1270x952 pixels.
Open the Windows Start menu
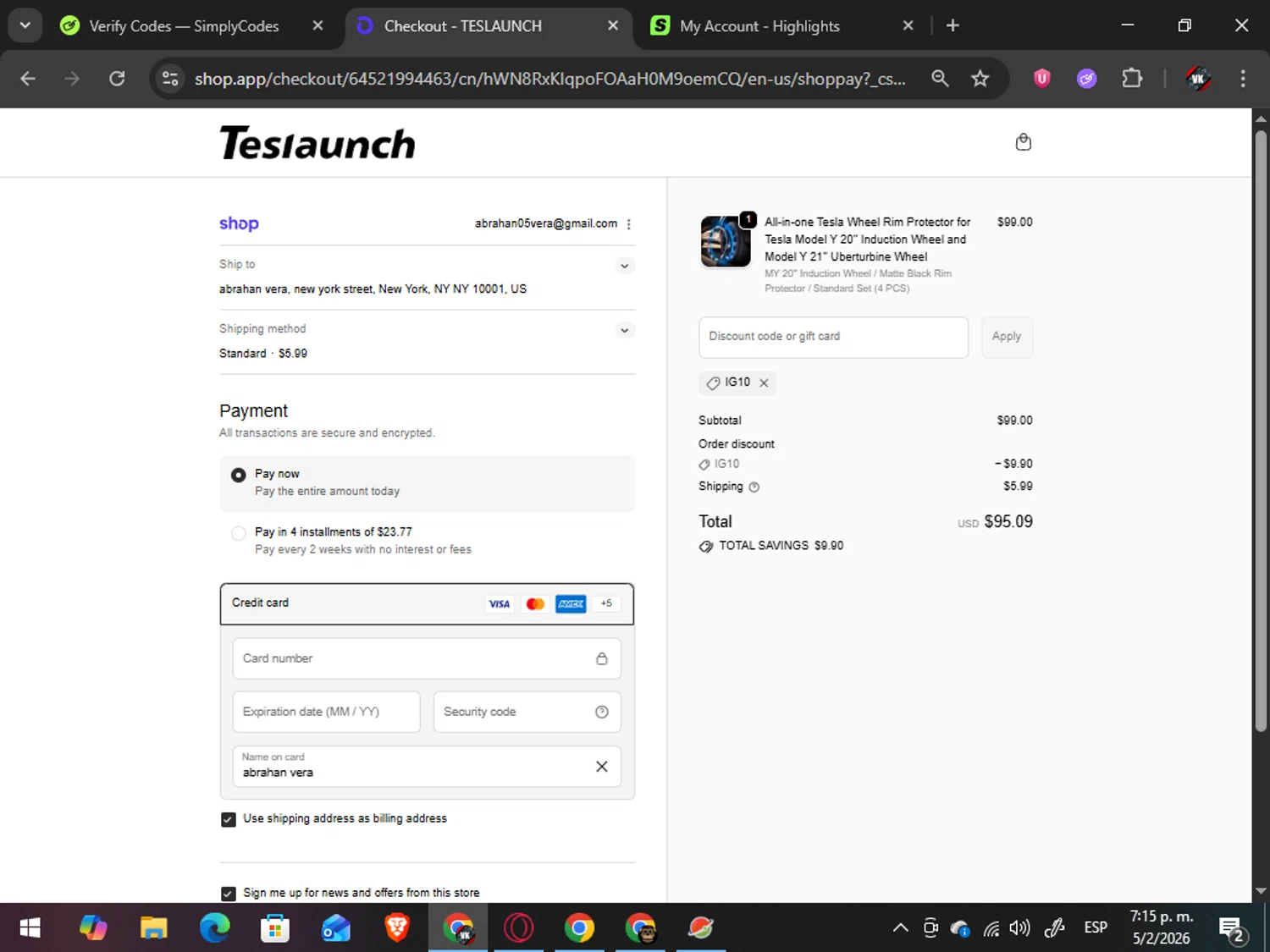coord(30,928)
